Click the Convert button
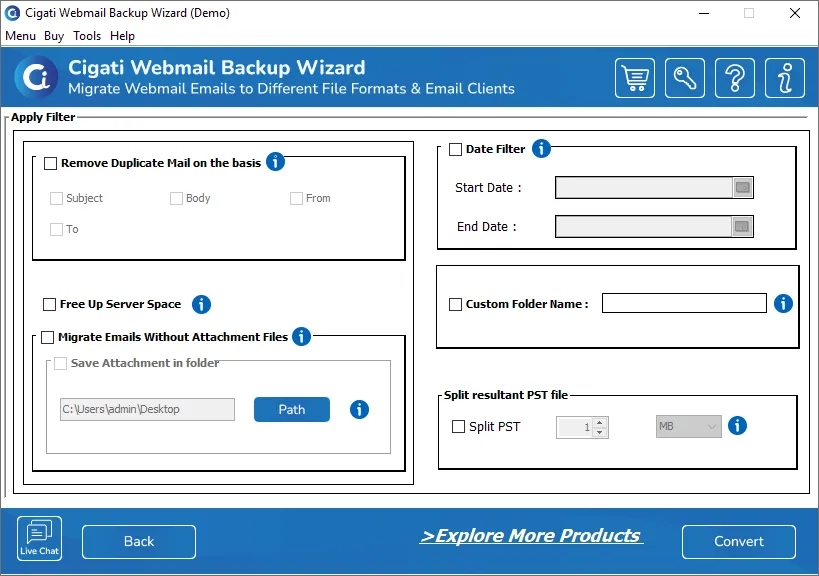819x576 pixels. click(739, 542)
